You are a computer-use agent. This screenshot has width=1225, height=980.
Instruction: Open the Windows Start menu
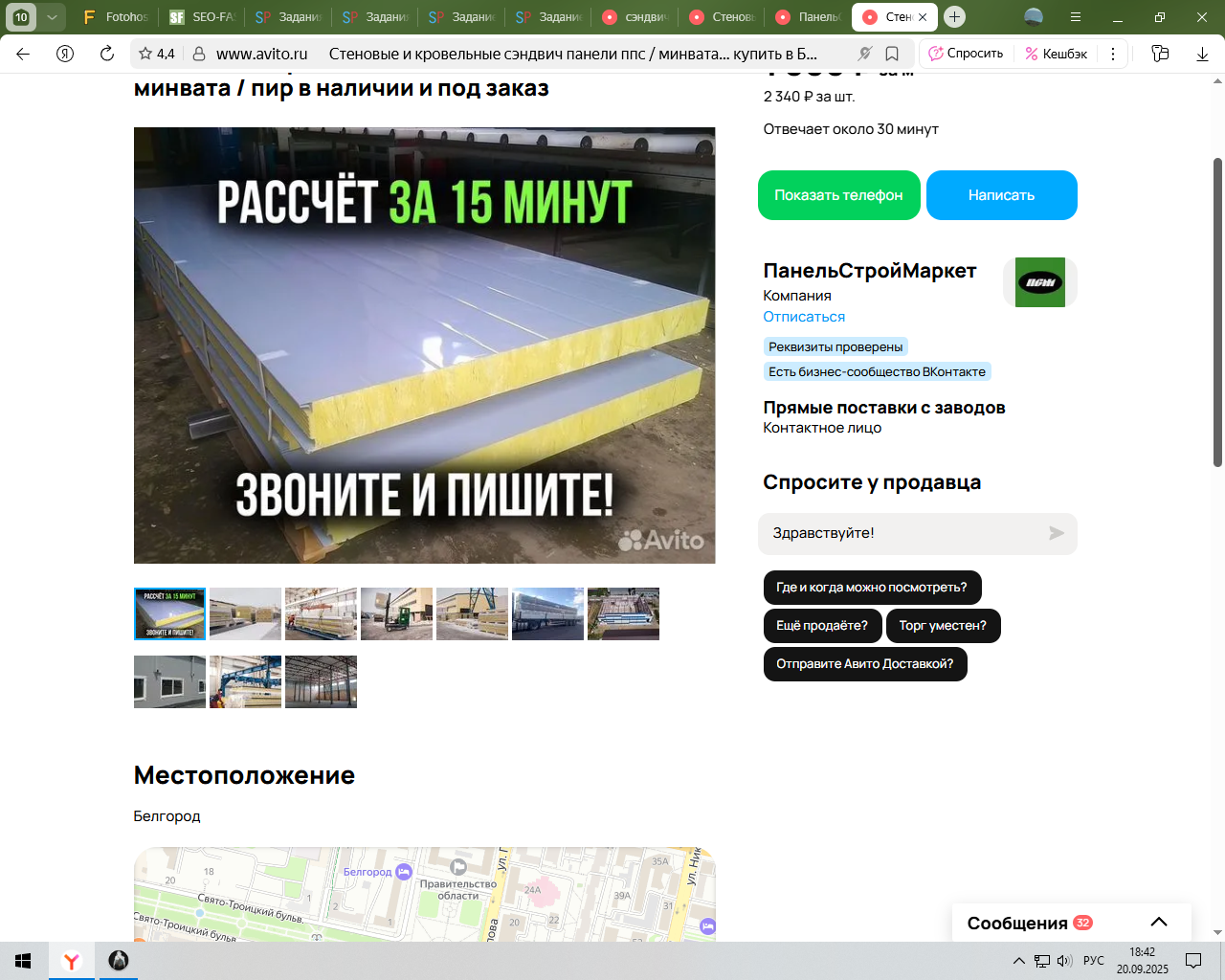click(x=23, y=961)
